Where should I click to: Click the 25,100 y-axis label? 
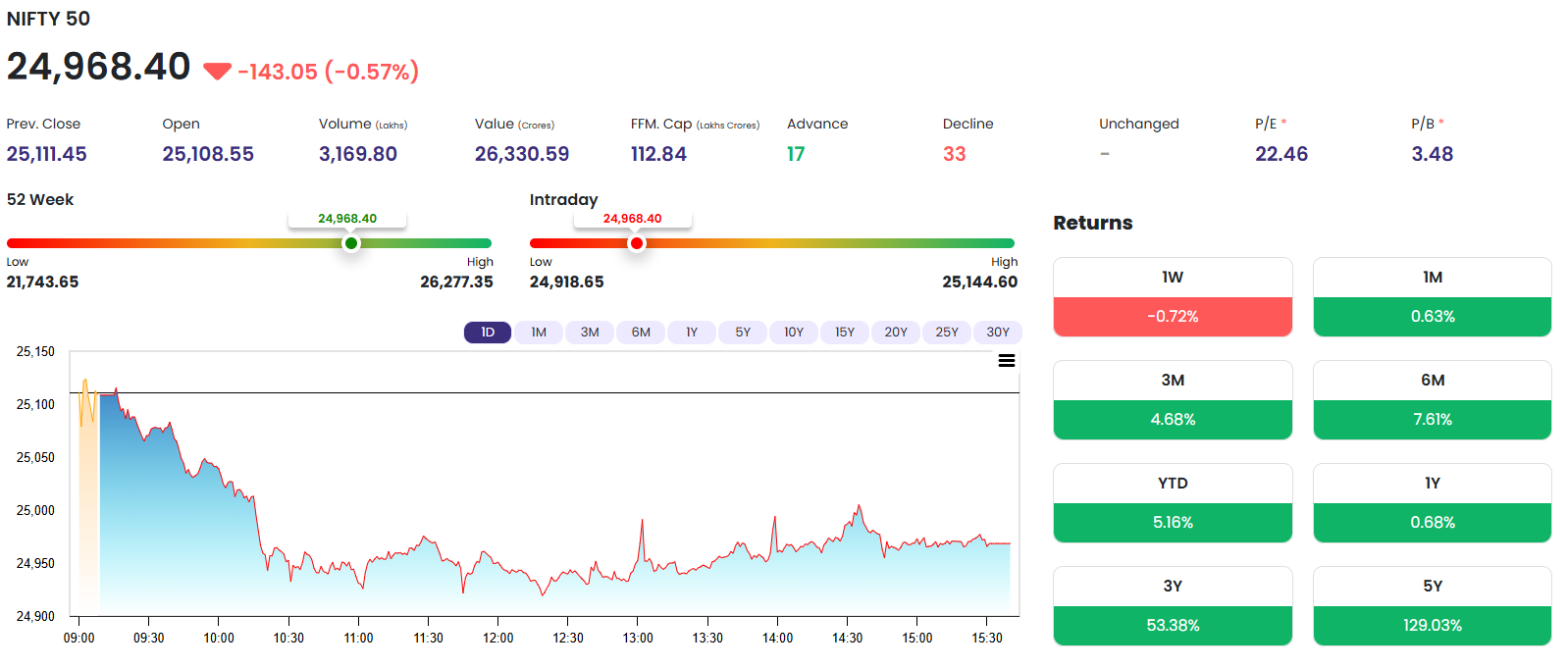click(x=35, y=404)
